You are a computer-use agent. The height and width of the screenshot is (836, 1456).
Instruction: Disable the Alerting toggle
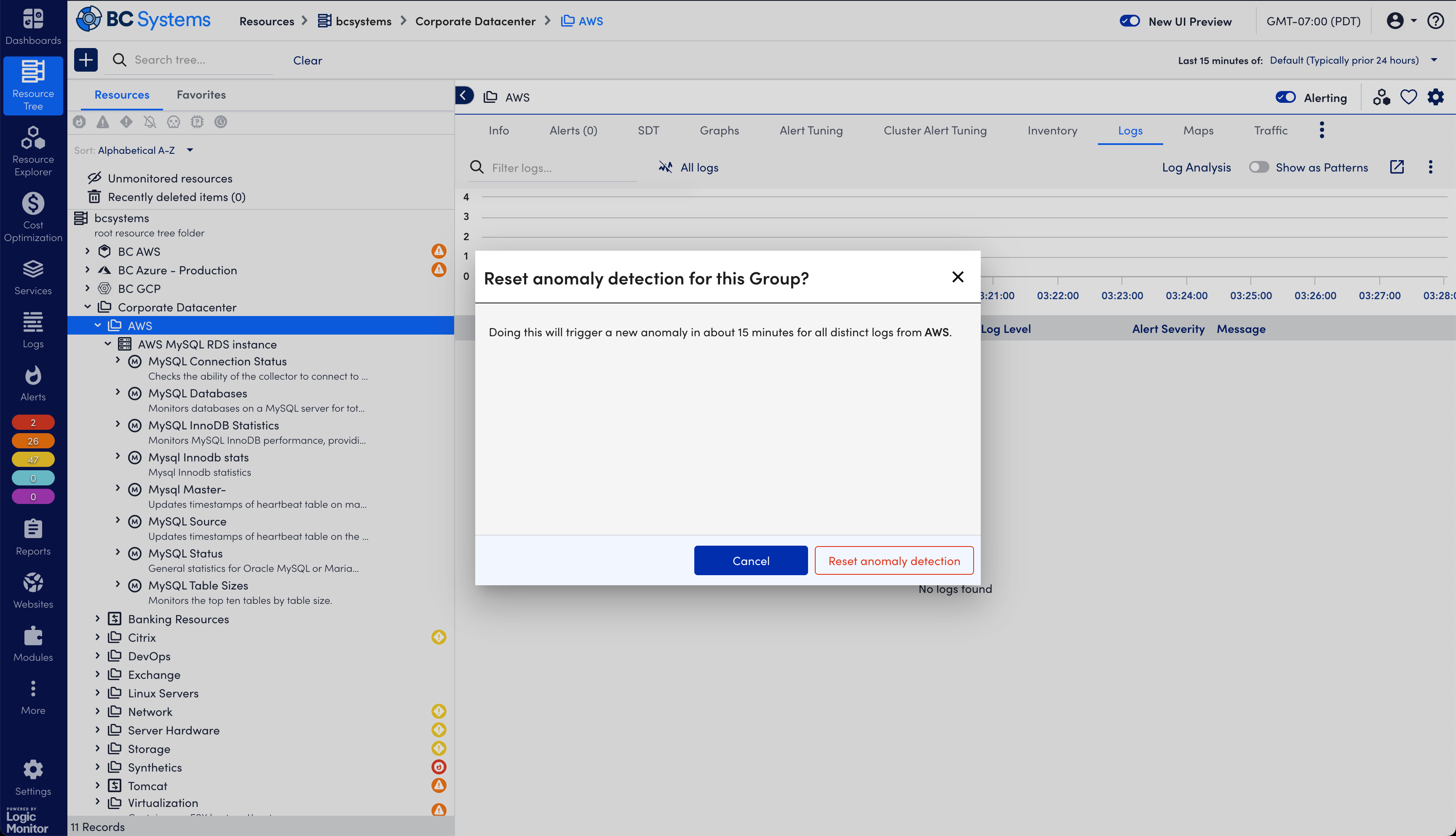[x=1285, y=97]
